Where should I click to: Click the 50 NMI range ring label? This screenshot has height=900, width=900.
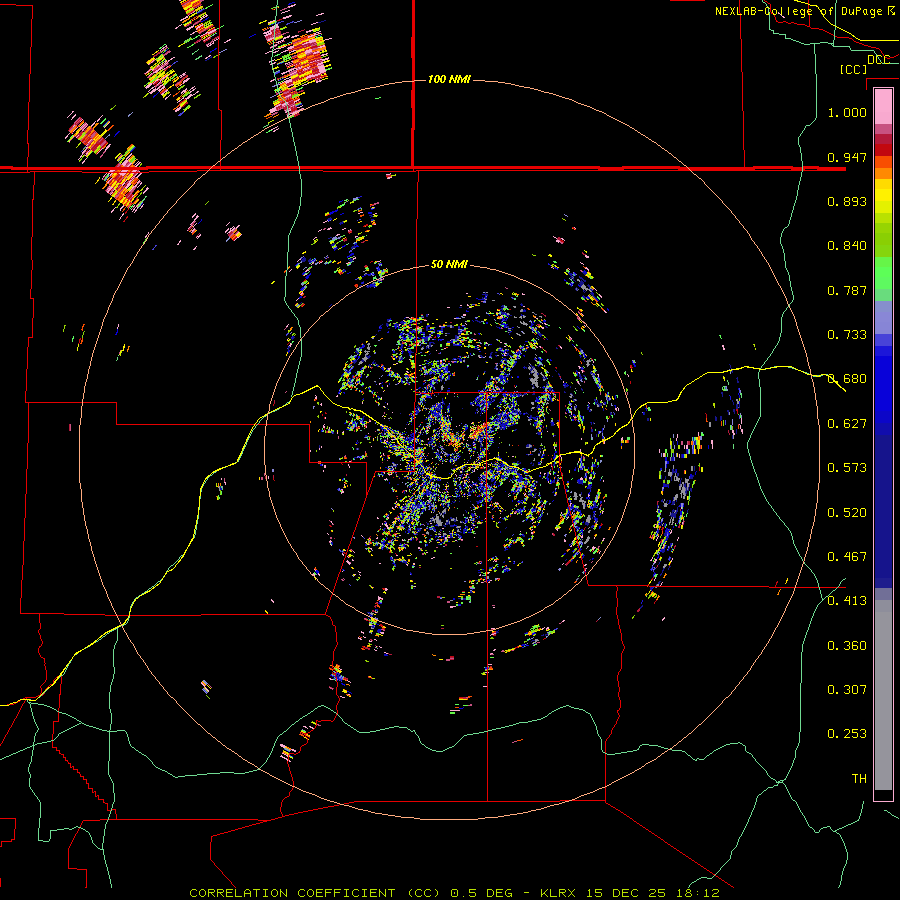click(449, 264)
